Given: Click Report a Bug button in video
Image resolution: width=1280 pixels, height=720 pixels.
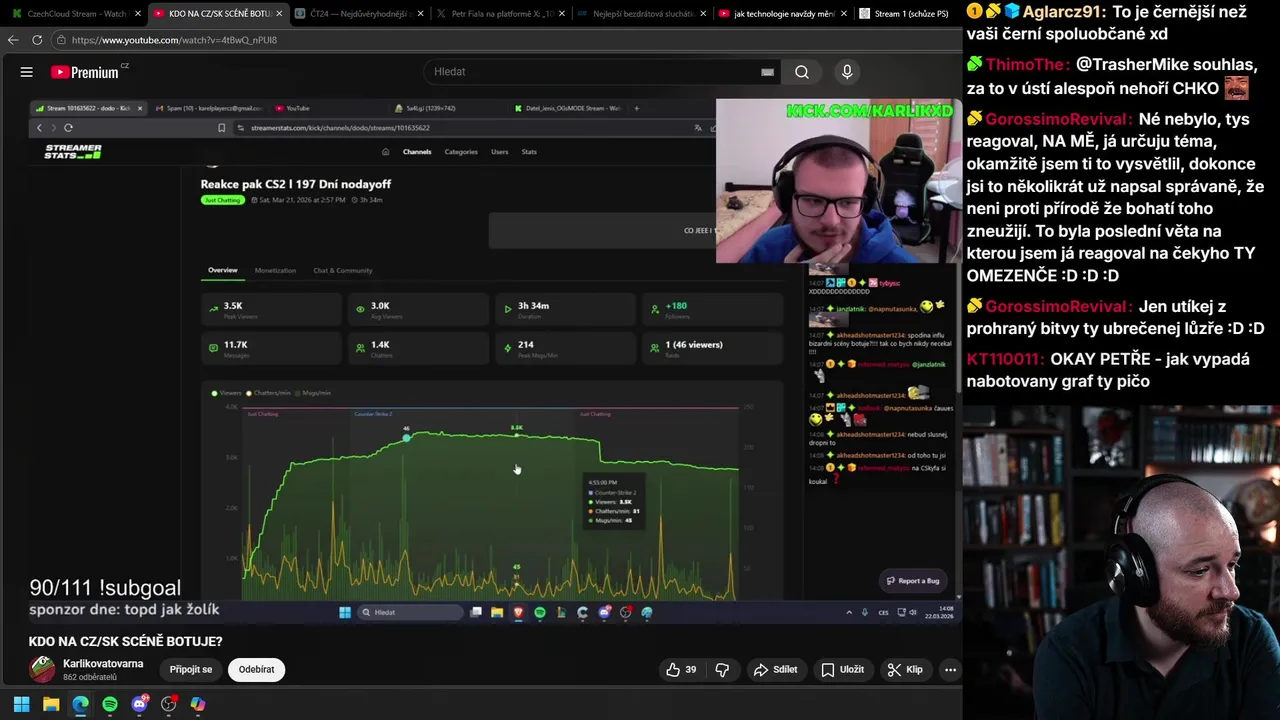Looking at the screenshot, I should coord(912,581).
